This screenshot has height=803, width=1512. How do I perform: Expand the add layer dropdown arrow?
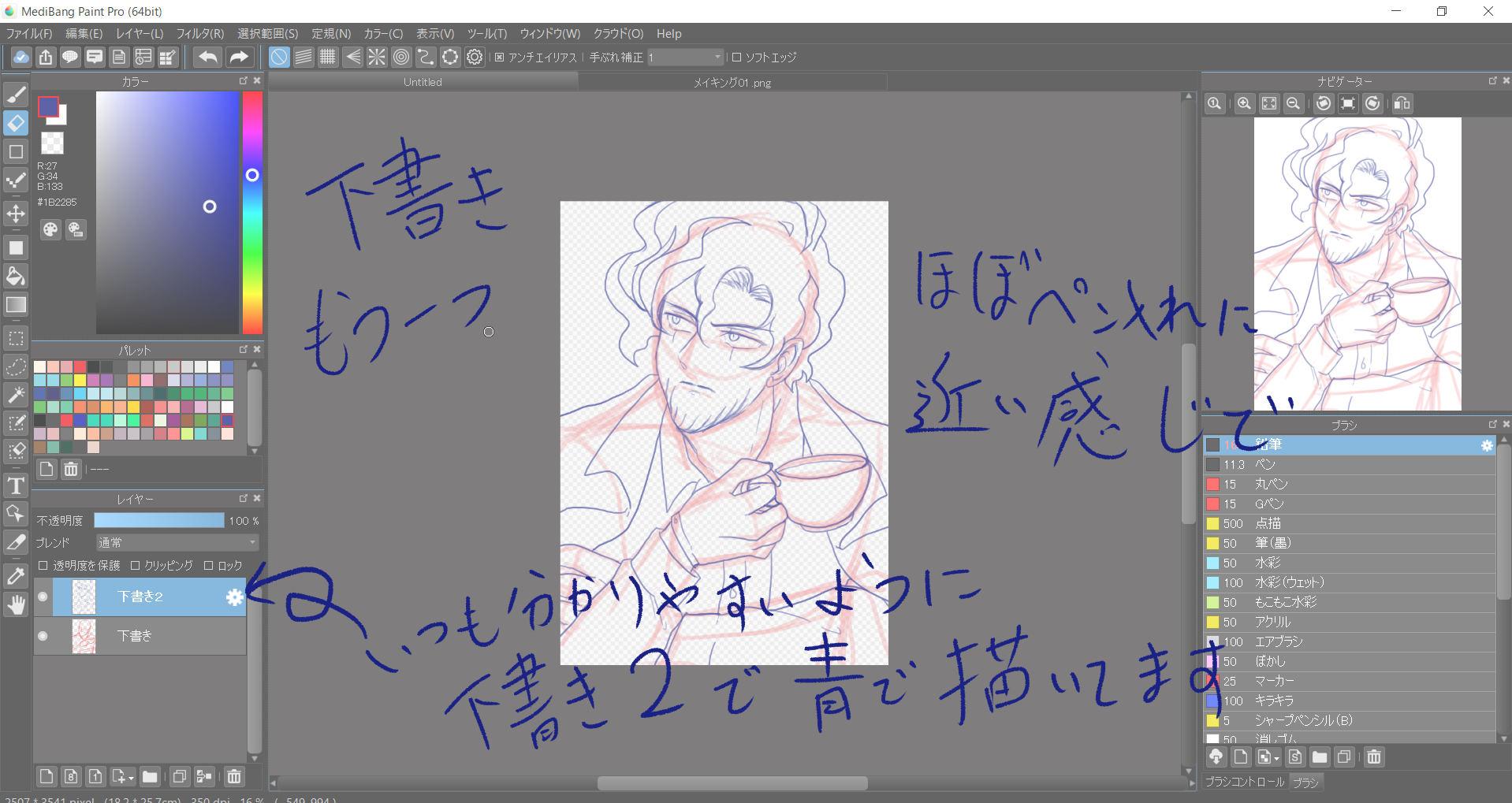(x=129, y=778)
